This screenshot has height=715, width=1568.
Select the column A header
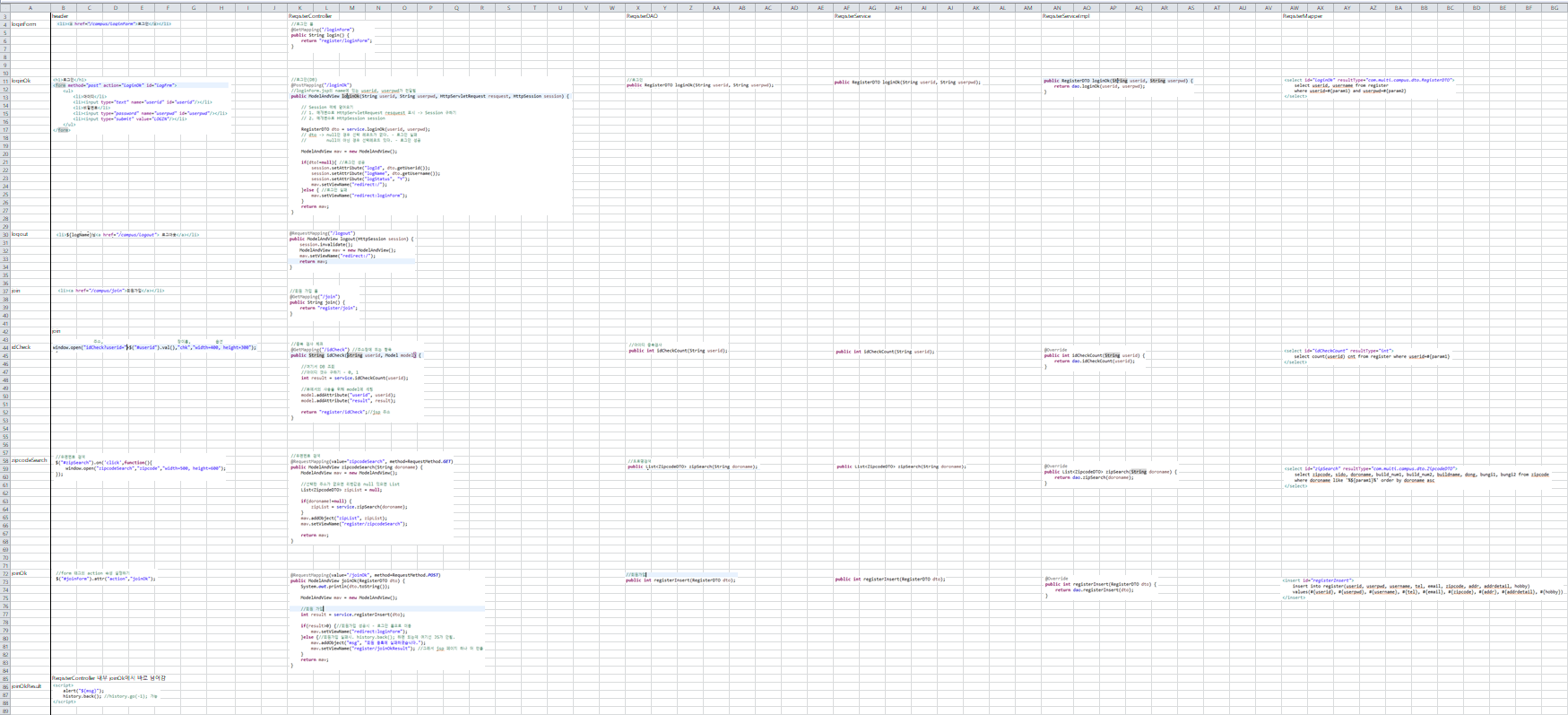(x=30, y=8)
